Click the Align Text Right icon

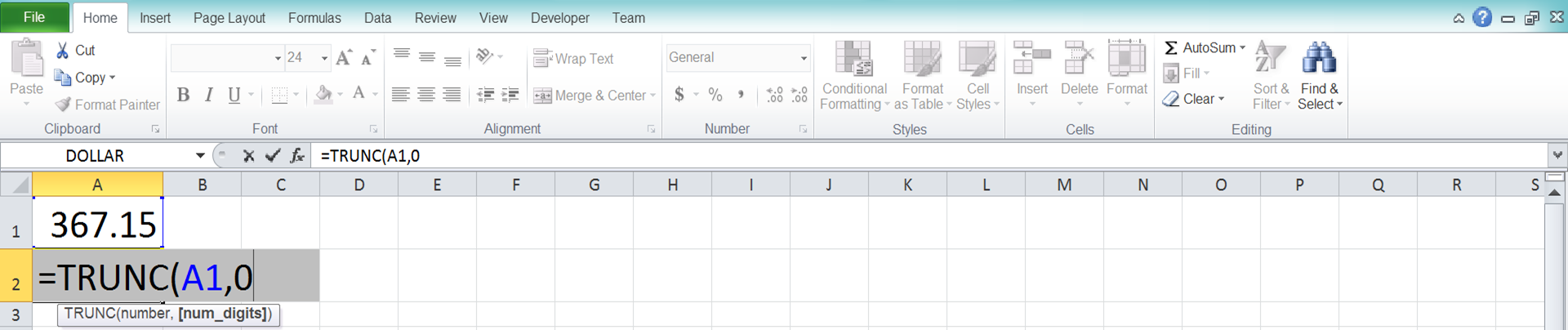tap(452, 95)
